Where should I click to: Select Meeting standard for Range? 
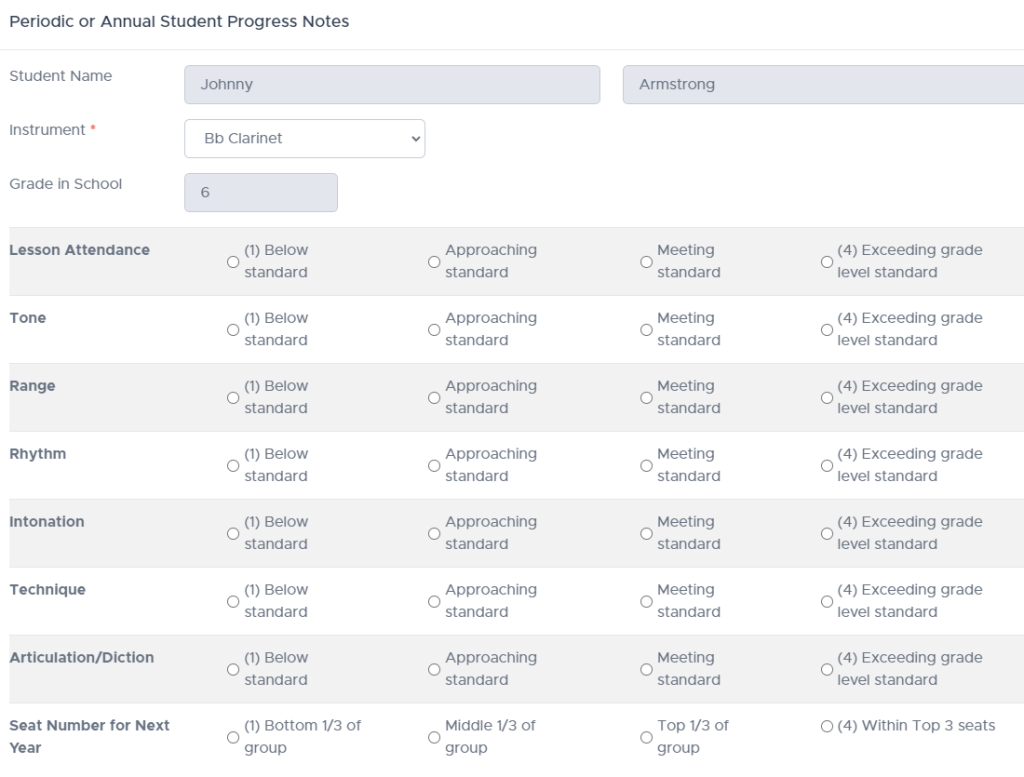tap(646, 398)
